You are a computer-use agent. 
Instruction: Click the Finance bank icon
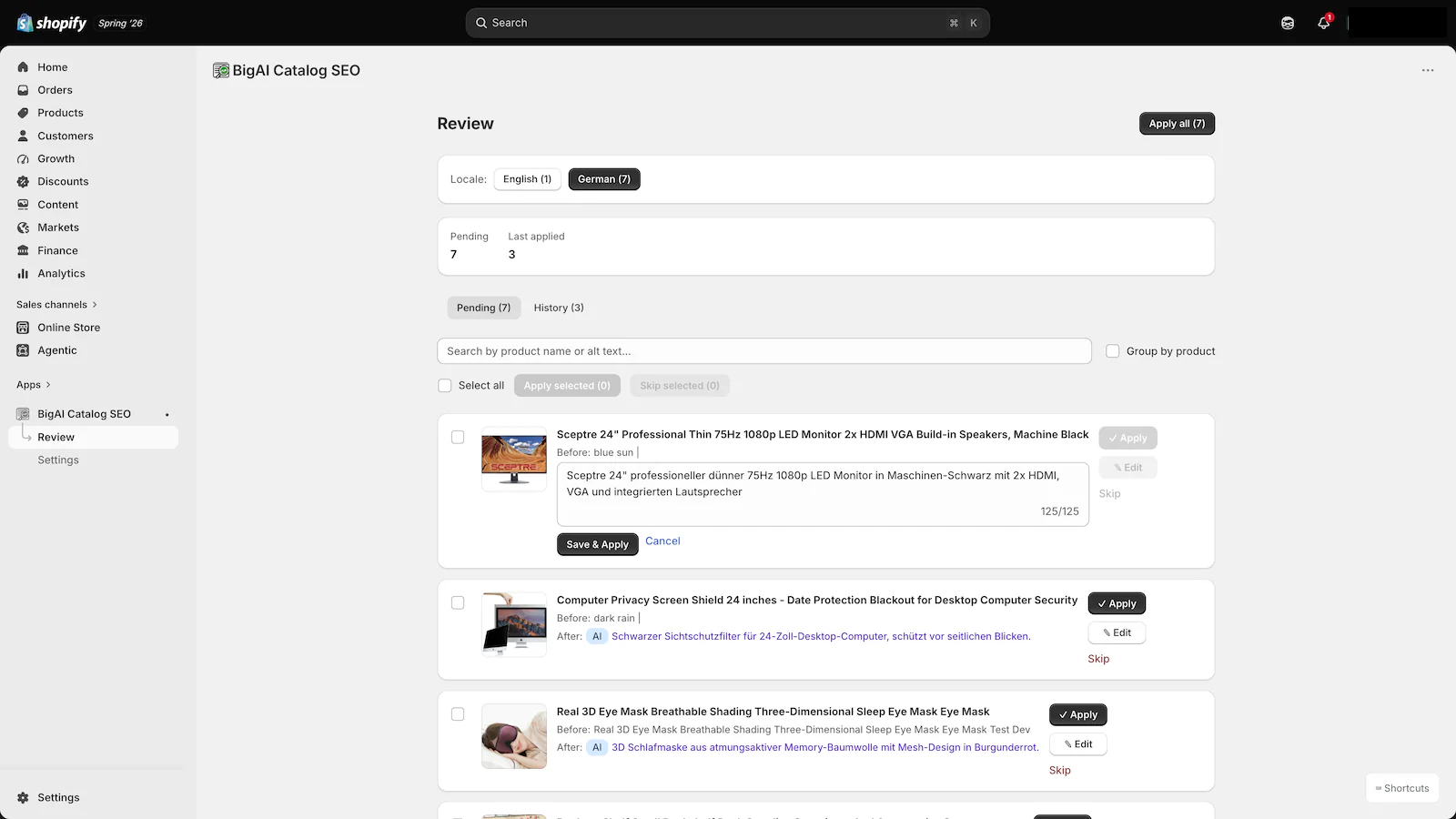tap(23, 250)
